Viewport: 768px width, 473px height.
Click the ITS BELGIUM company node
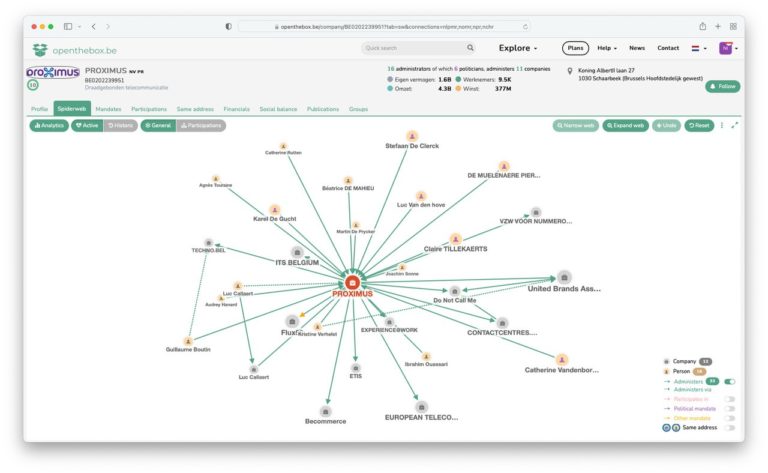[297, 252]
